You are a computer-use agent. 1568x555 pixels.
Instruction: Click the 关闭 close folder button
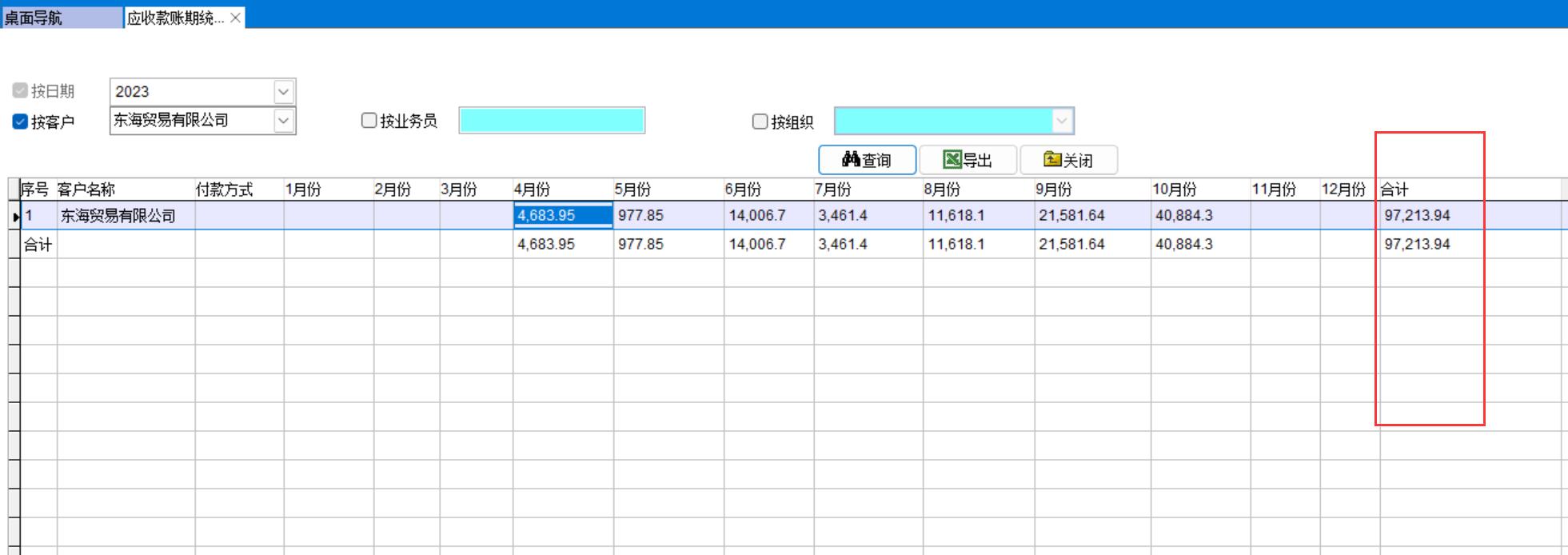[1068, 160]
